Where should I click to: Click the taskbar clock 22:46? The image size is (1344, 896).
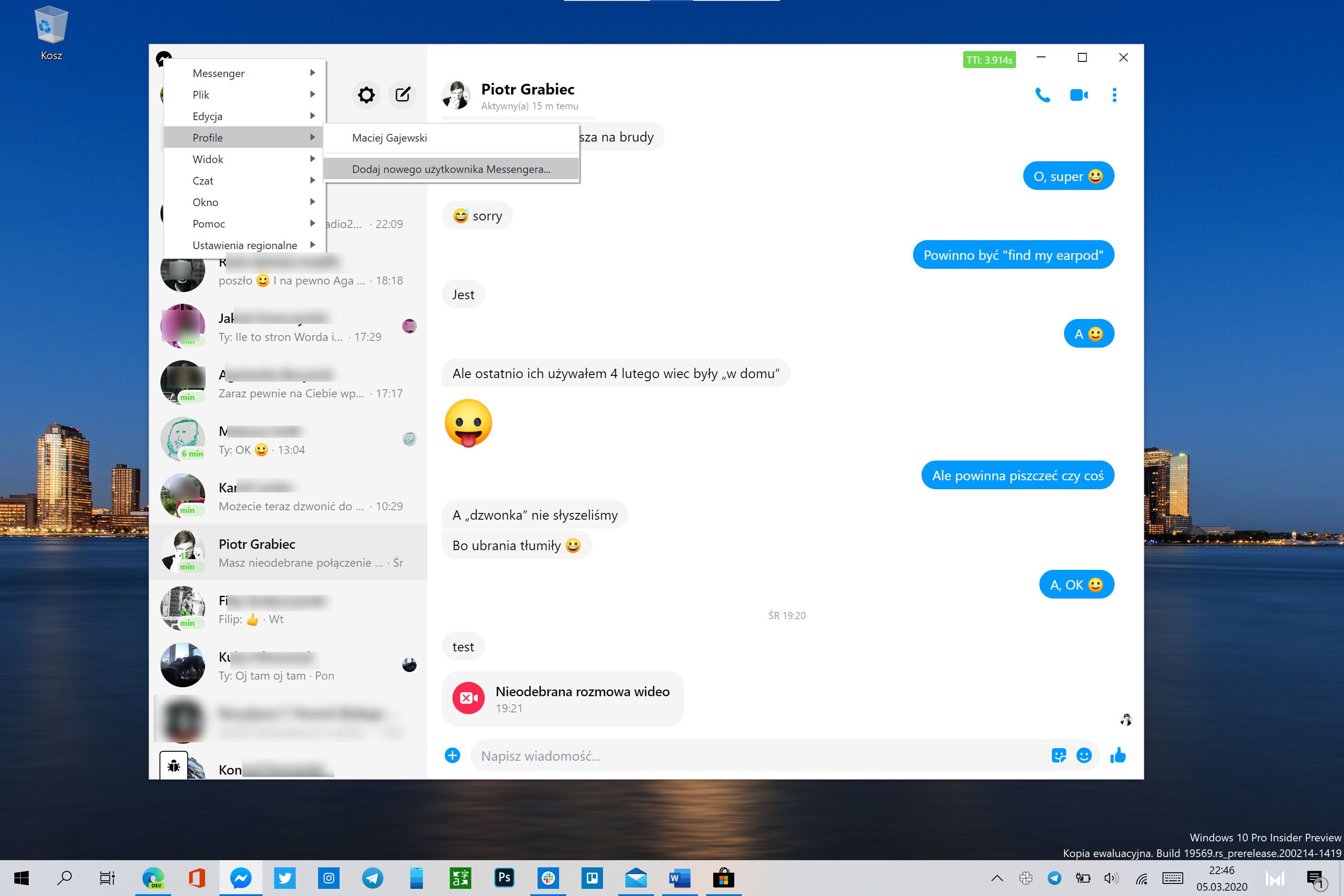point(1222,878)
